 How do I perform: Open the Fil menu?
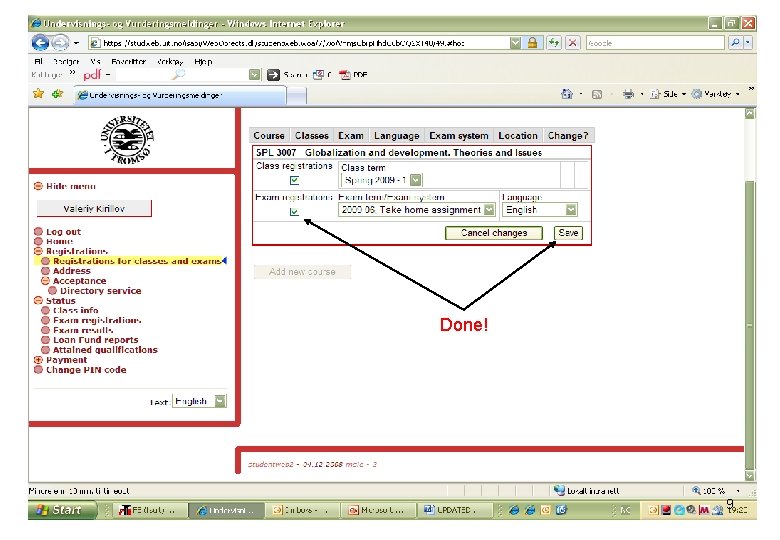[38, 62]
